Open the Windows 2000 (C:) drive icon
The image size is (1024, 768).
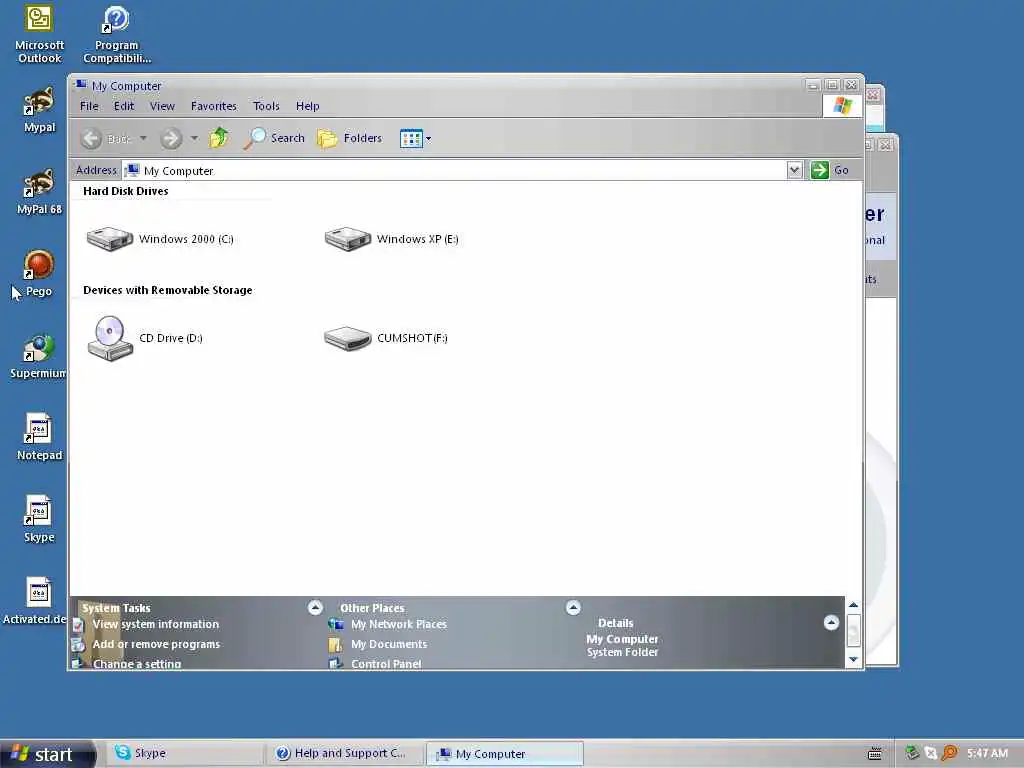tap(110, 239)
